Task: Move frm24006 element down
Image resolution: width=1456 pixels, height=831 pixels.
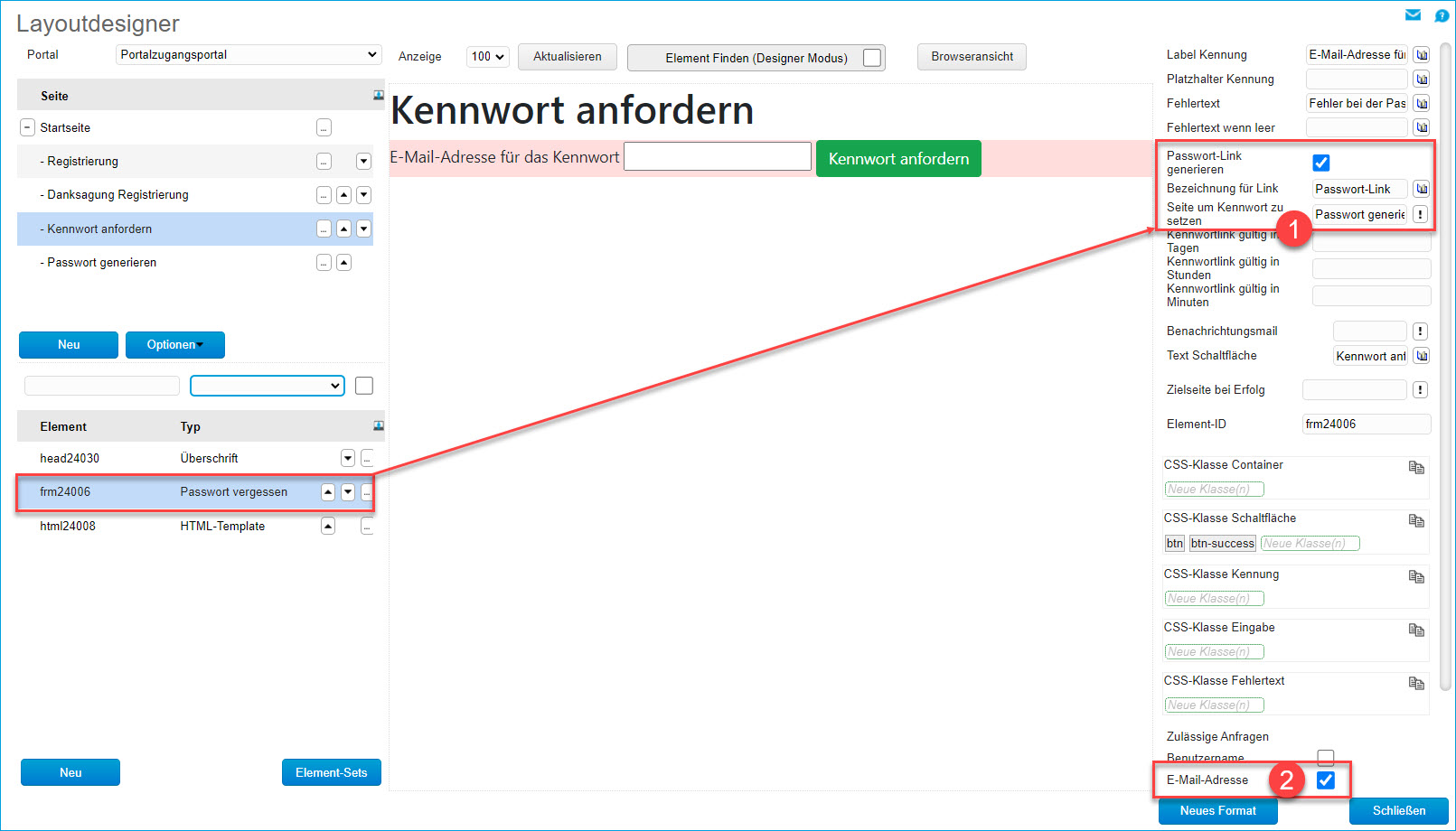Action: click(x=348, y=492)
